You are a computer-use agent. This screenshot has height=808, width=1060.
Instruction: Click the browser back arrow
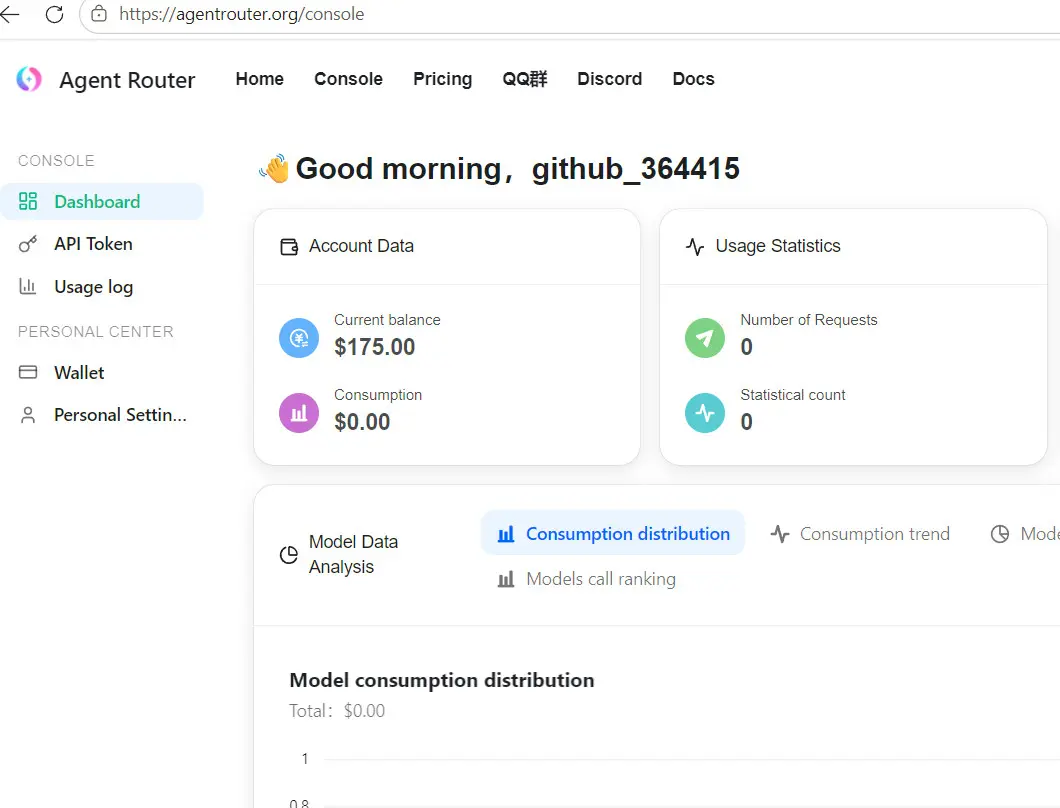click(x=9, y=14)
